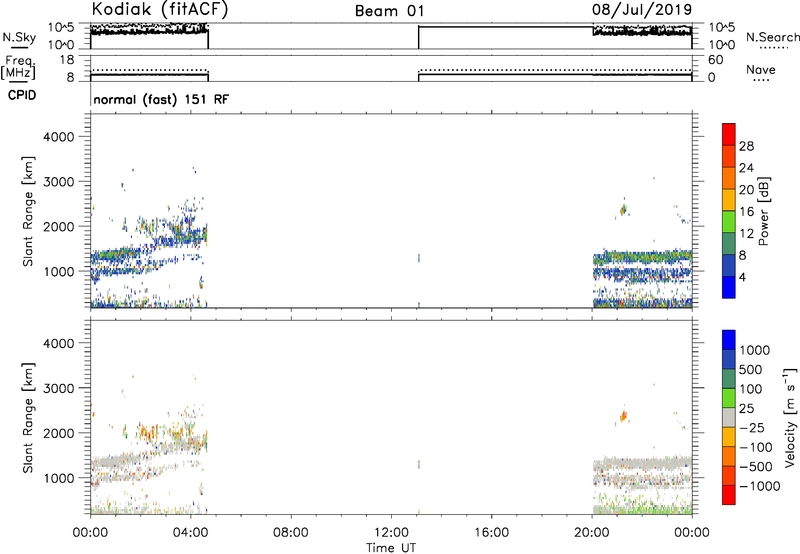Select the "100" label on Velocity colorbar
The width and height of the screenshot is (800, 554).
(x=750, y=389)
